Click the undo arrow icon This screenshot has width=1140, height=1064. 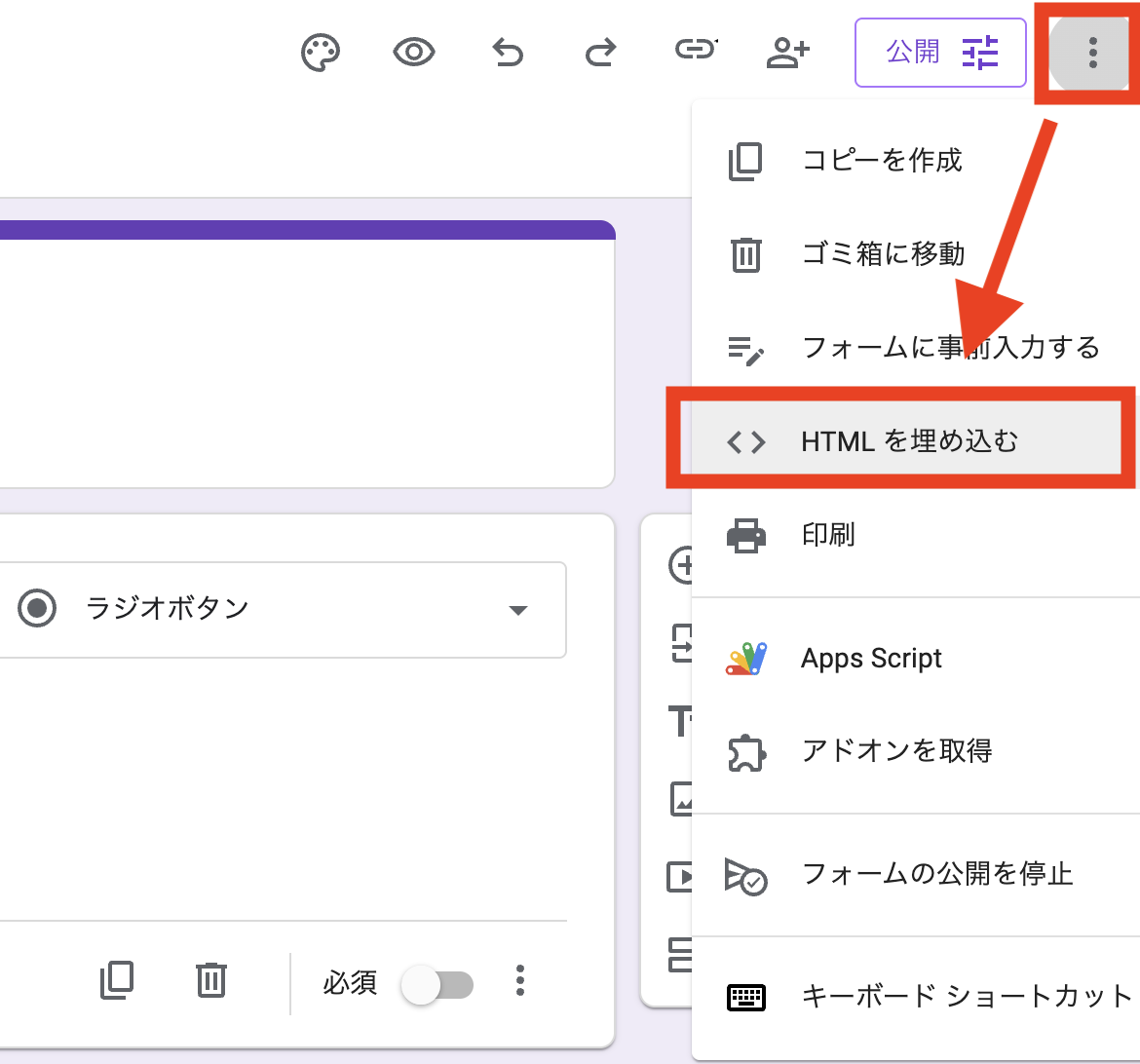507,52
